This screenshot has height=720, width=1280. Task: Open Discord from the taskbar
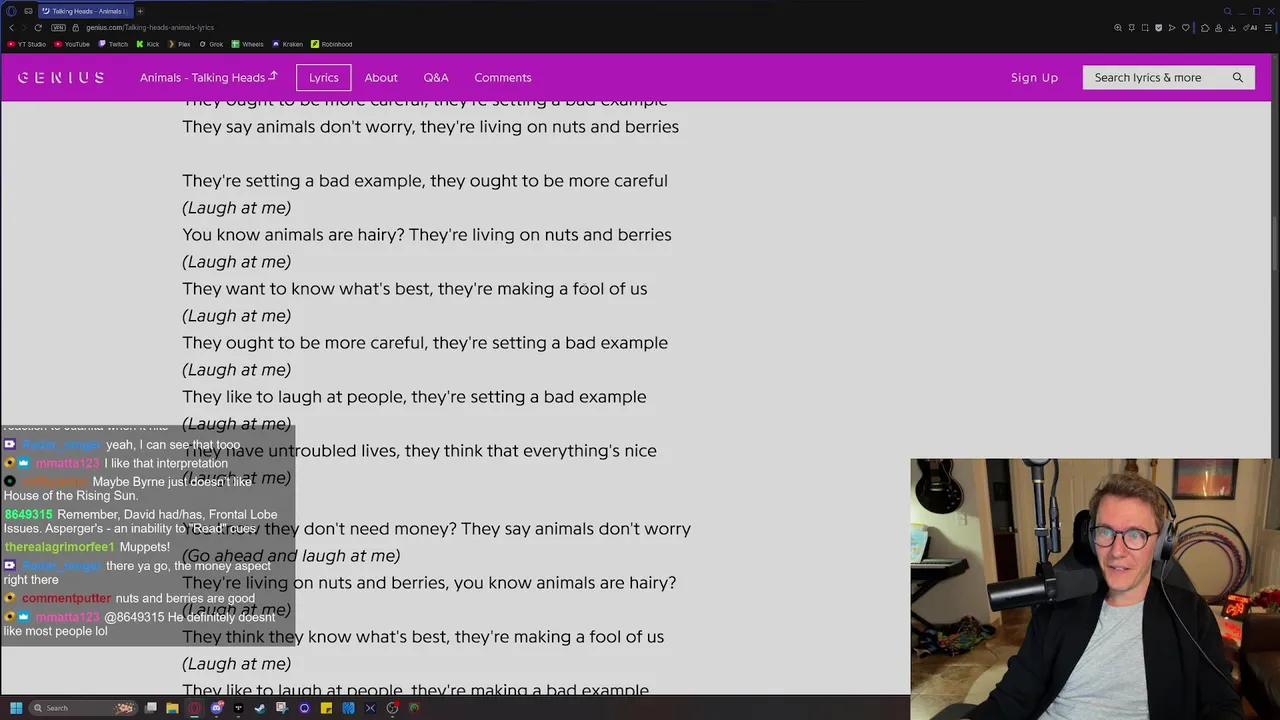click(217, 708)
